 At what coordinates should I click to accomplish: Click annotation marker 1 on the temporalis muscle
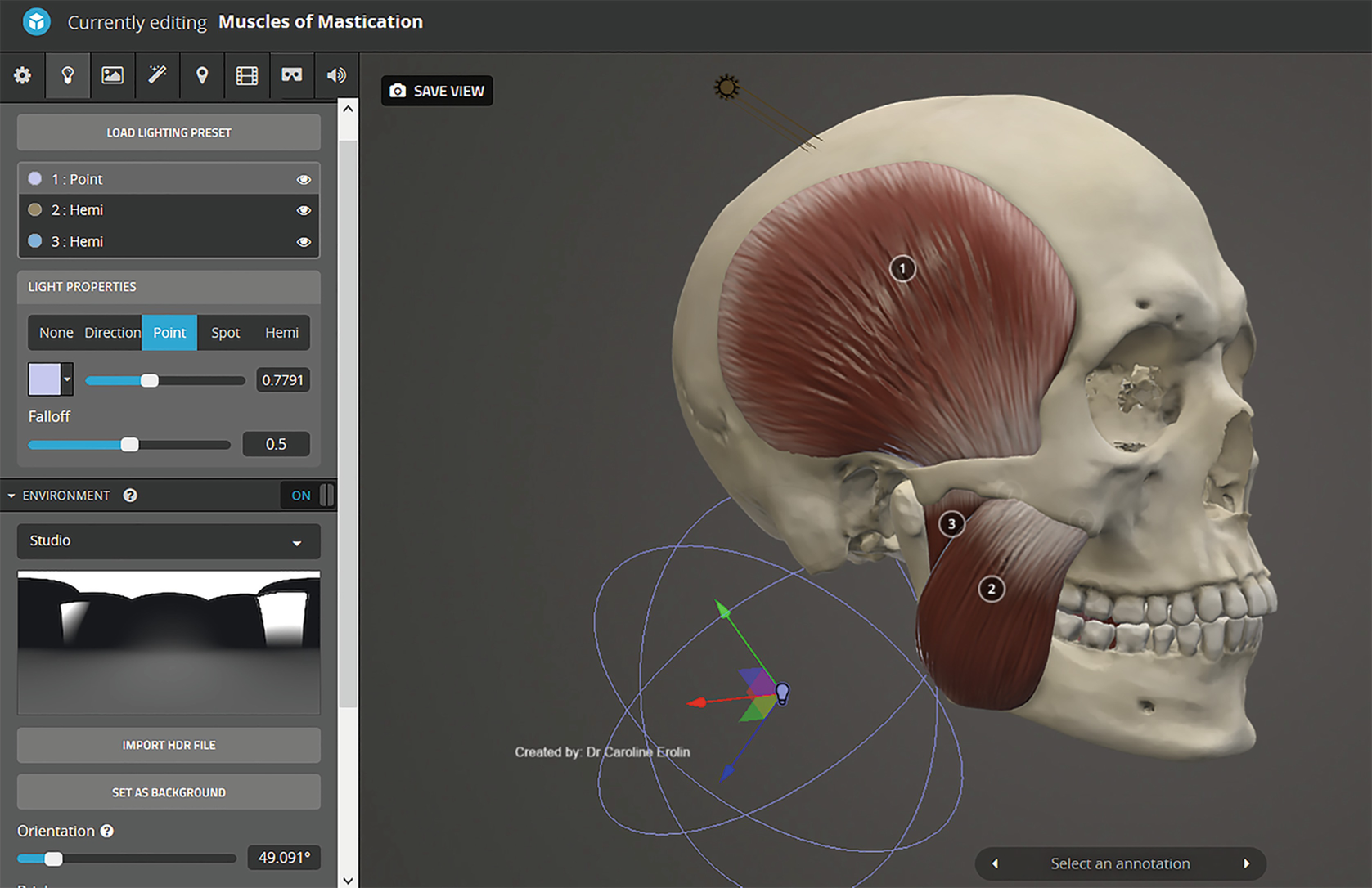pyautogui.click(x=902, y=269)
